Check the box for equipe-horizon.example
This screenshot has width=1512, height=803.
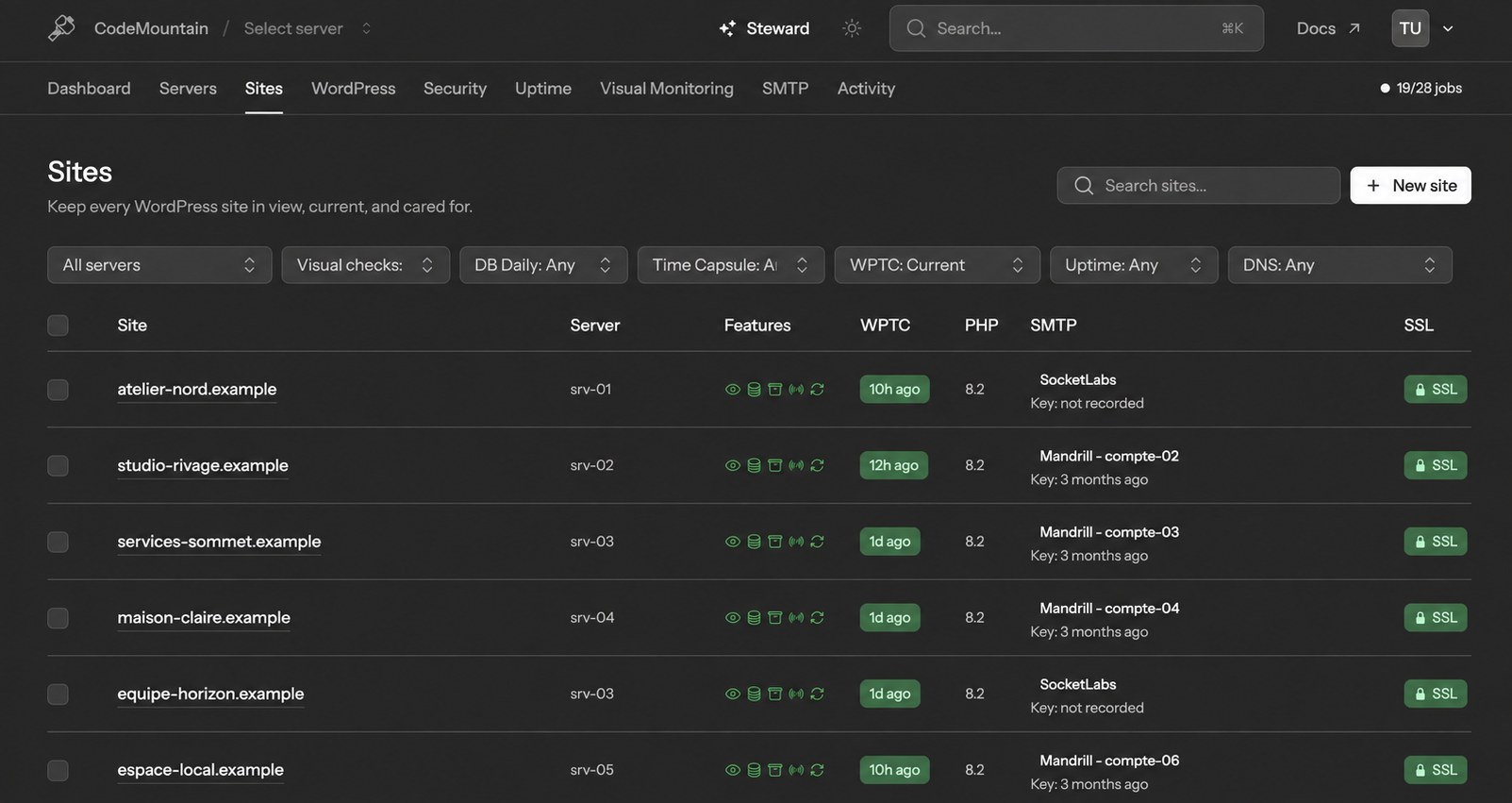[x=58, y=694]
